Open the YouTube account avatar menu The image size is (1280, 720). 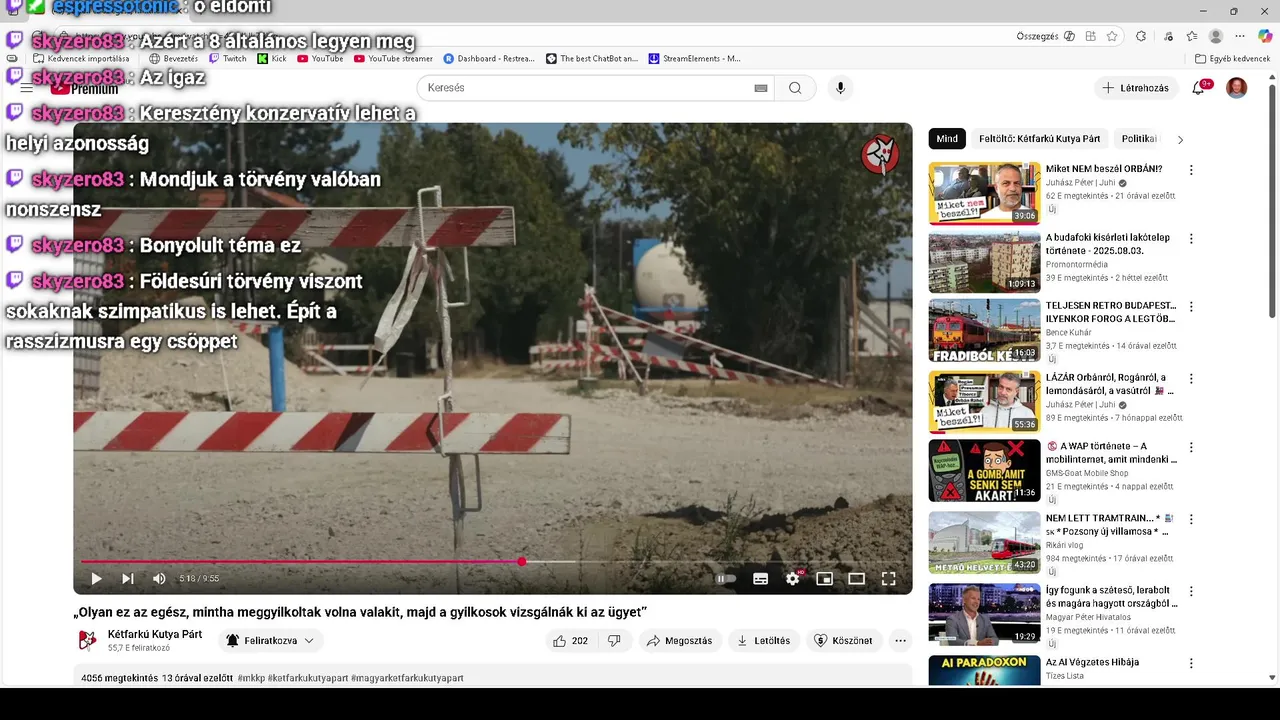point(1237,88)
